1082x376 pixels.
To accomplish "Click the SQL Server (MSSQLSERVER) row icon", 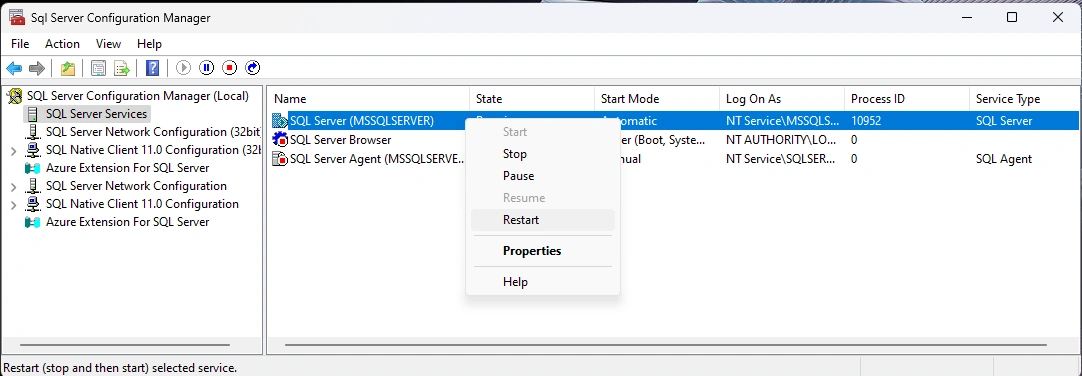I will coord(280,121).
